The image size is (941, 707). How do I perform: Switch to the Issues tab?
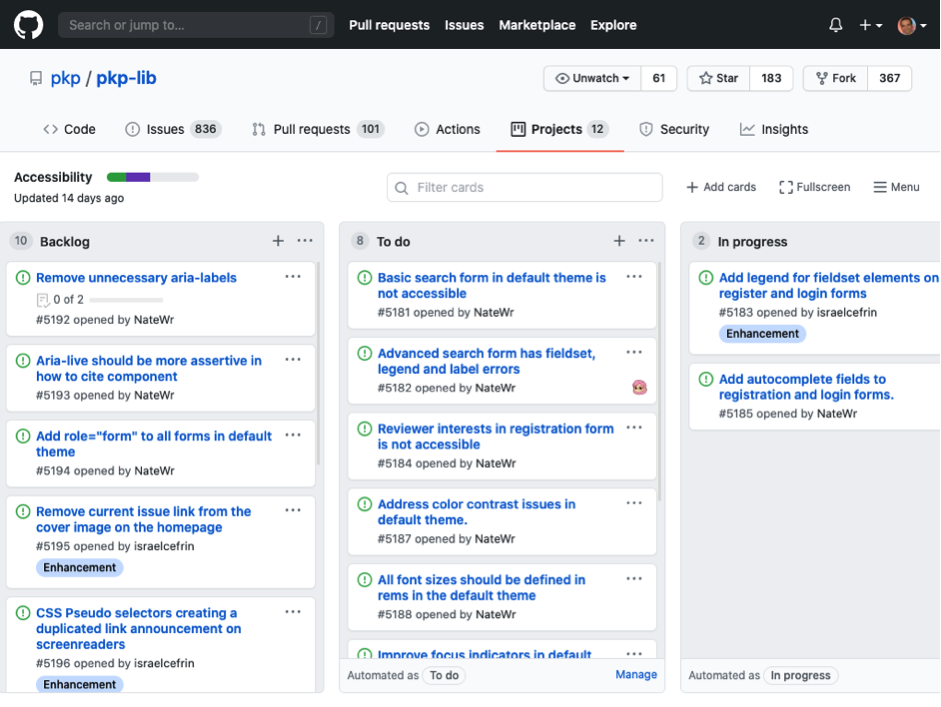(173, 129)
